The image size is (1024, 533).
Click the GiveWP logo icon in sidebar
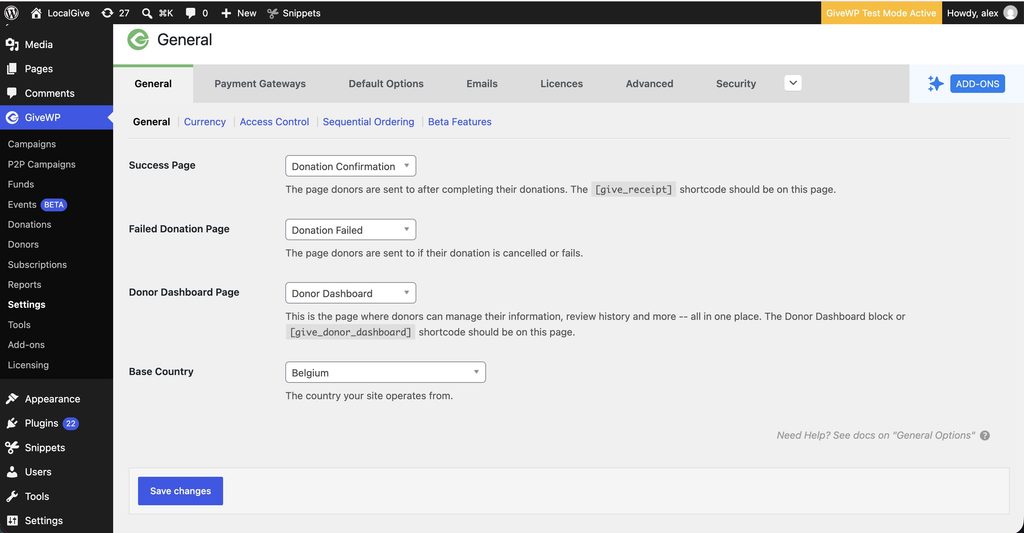click(x=12, y=118)
